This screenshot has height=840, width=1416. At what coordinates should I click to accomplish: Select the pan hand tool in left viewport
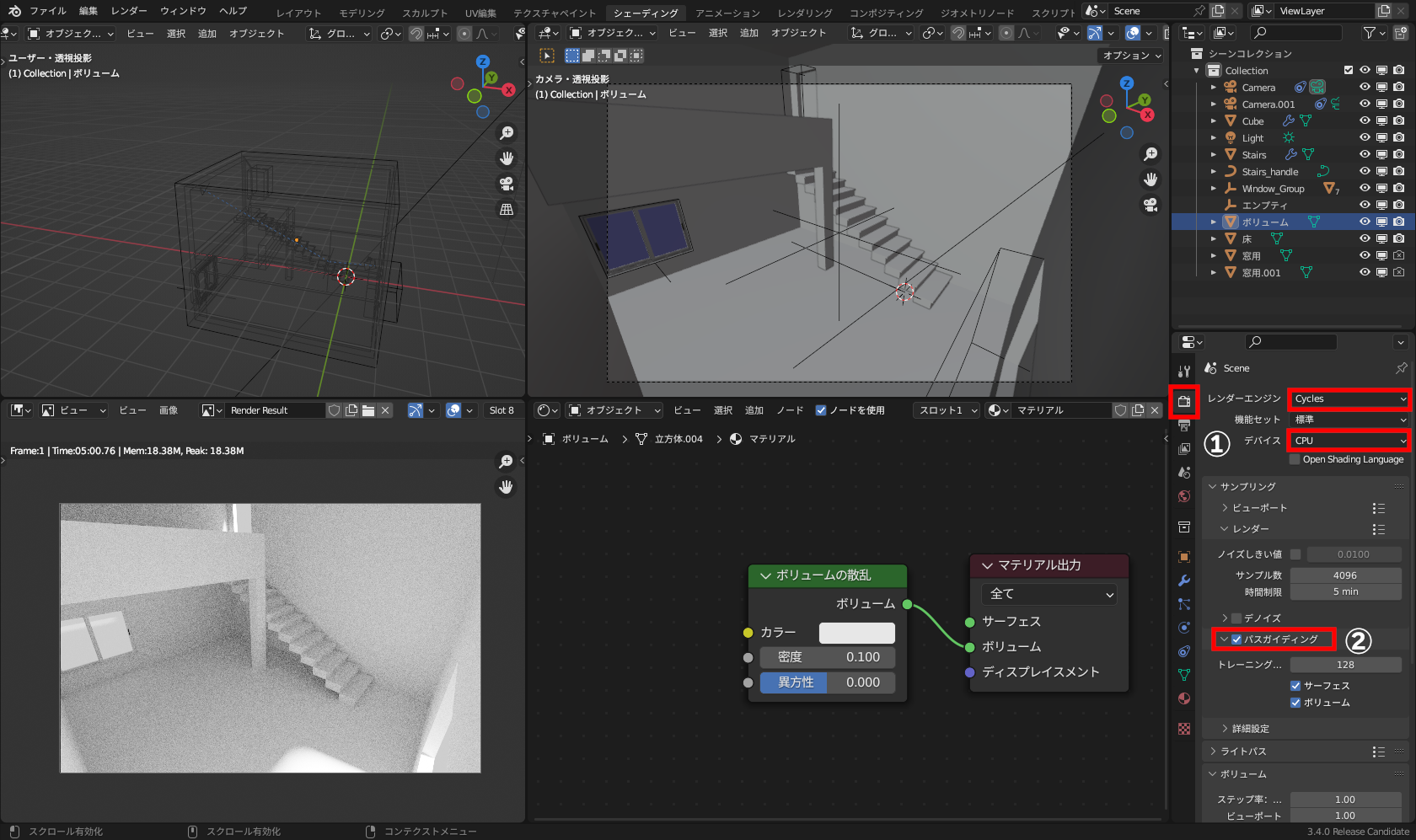[507, 158]
